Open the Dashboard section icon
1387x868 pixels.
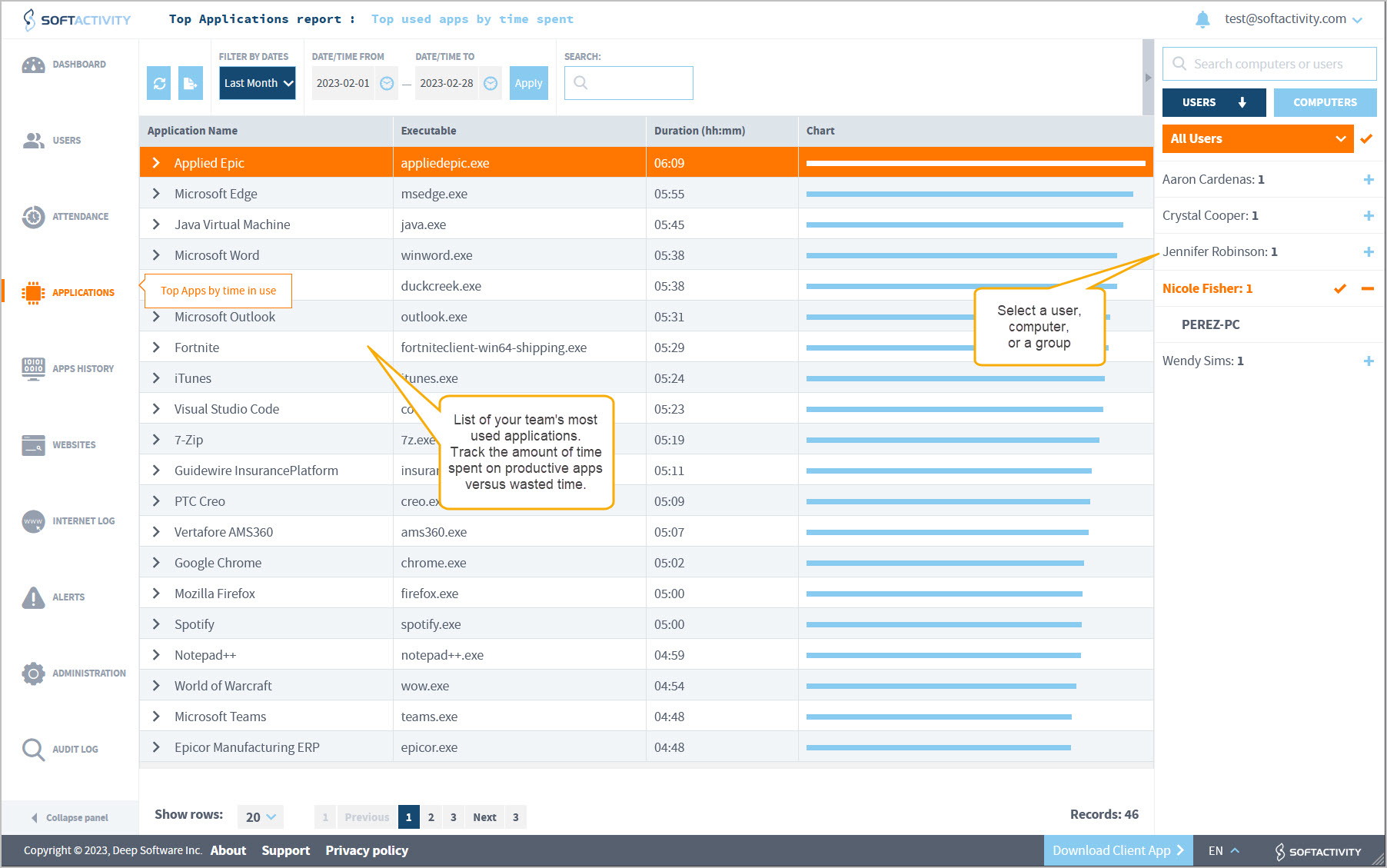tap(33, 65)
